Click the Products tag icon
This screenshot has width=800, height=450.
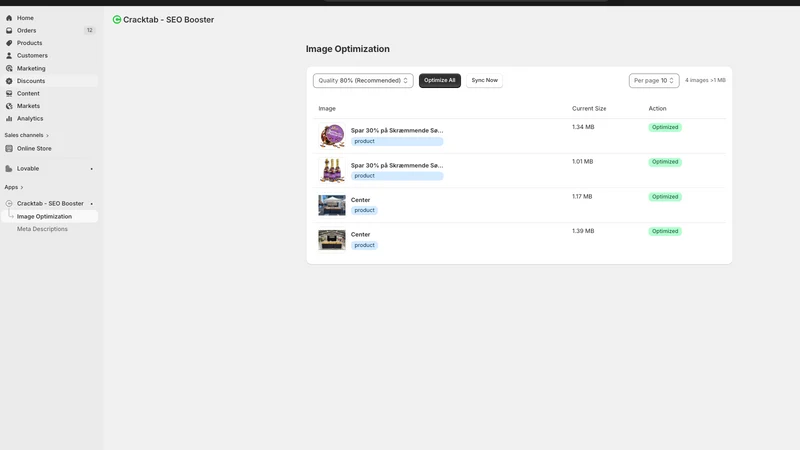click(x=9, y=43)
